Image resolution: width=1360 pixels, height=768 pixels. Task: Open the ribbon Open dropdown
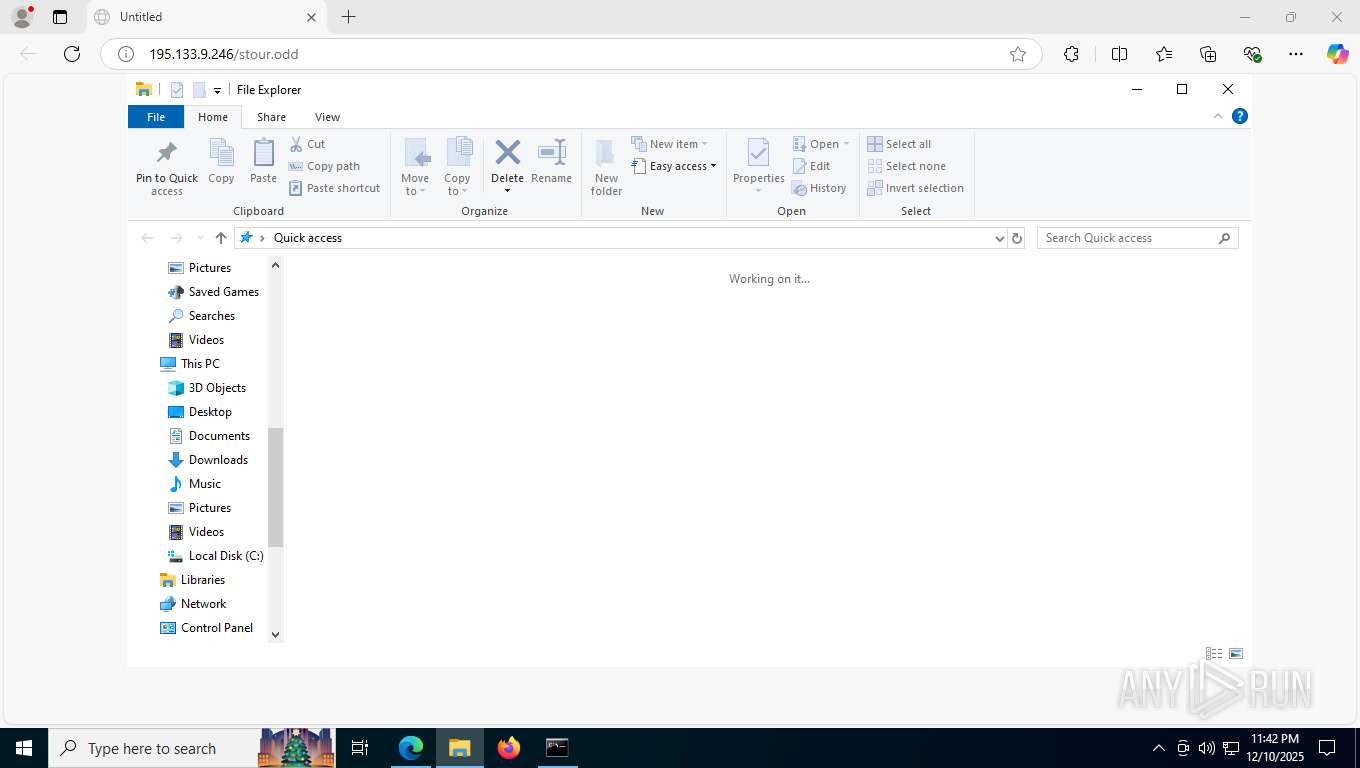[821, 144]
